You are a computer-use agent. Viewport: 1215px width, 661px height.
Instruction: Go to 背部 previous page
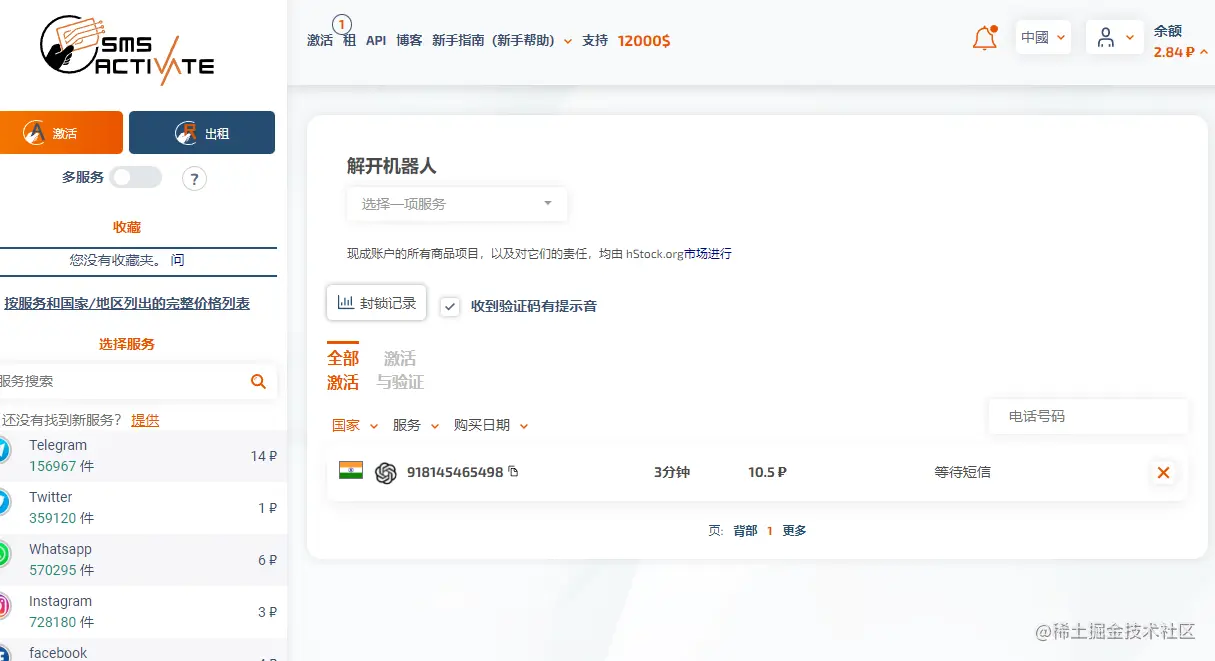point(745,531)
